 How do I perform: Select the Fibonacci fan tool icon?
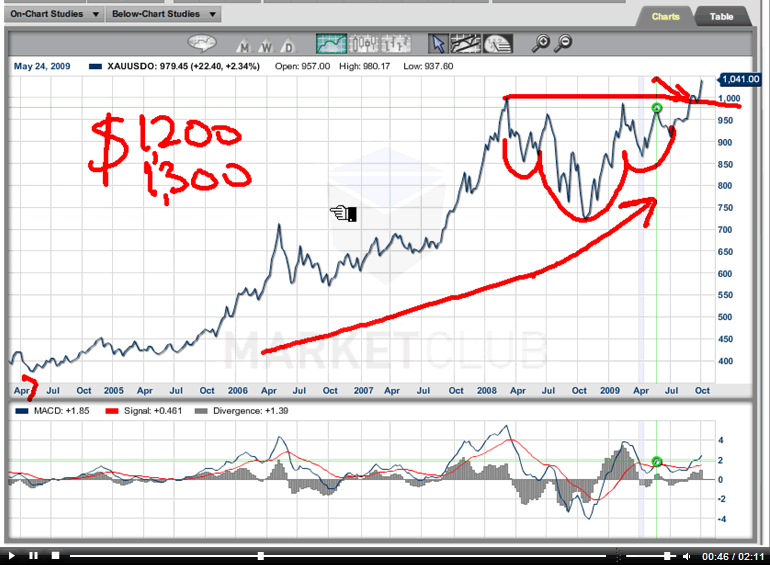tap(498, 44)
